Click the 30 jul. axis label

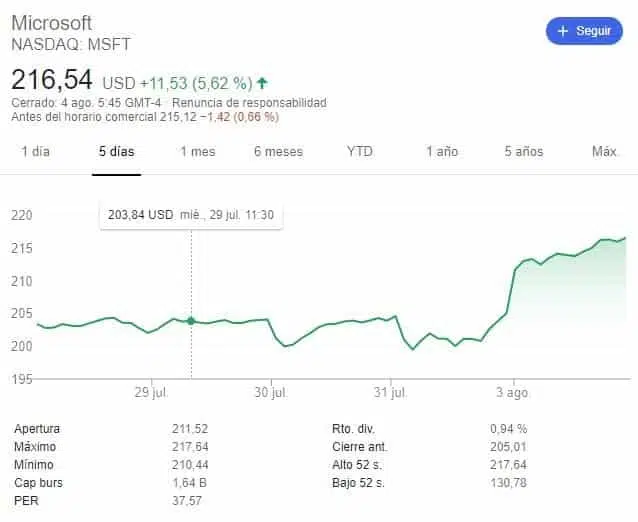click(x=271, y=393)
